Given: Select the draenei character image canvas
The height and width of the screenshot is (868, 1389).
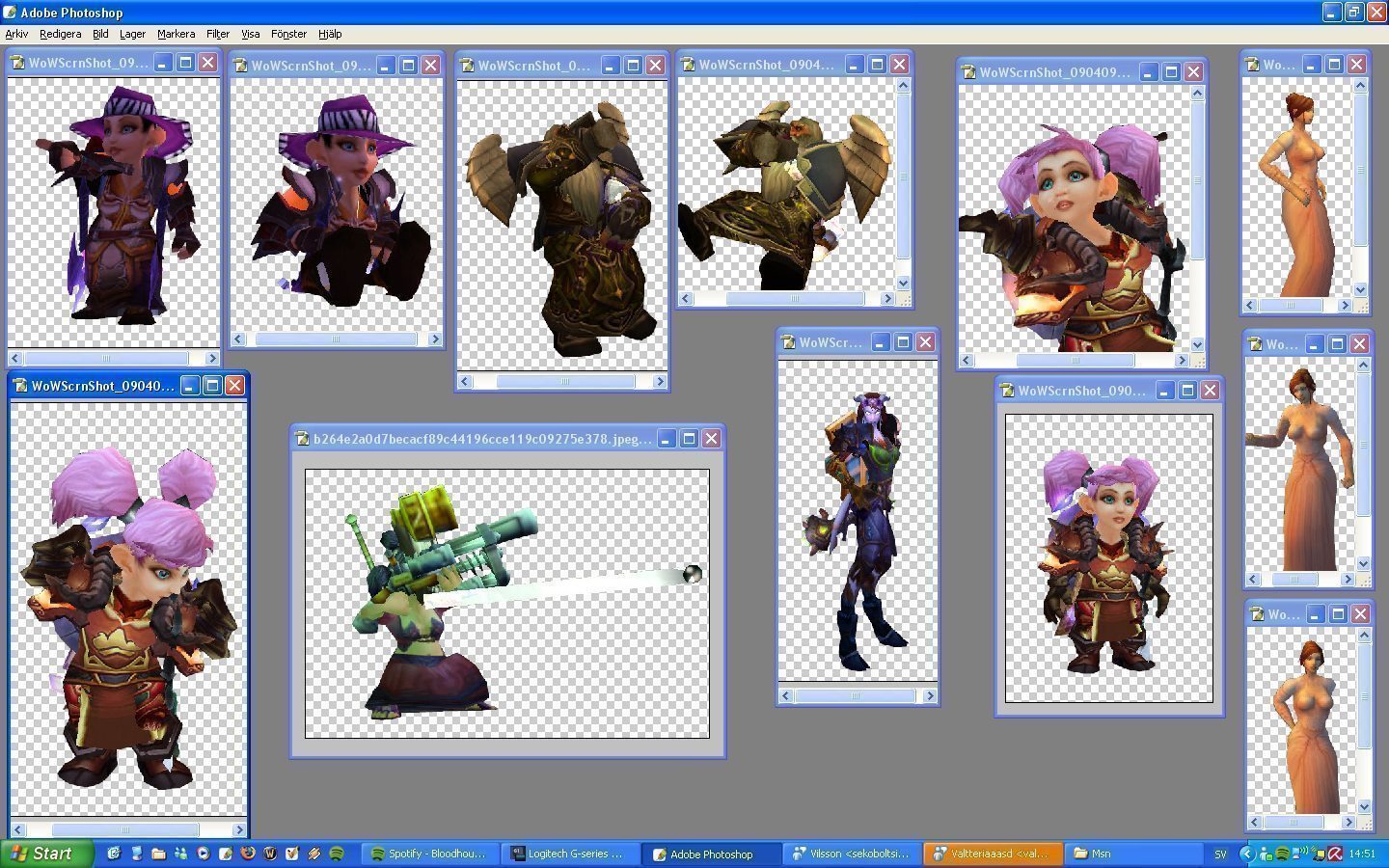Looking at the screenshot, I should pyautogui.click(x=858, y=521).
